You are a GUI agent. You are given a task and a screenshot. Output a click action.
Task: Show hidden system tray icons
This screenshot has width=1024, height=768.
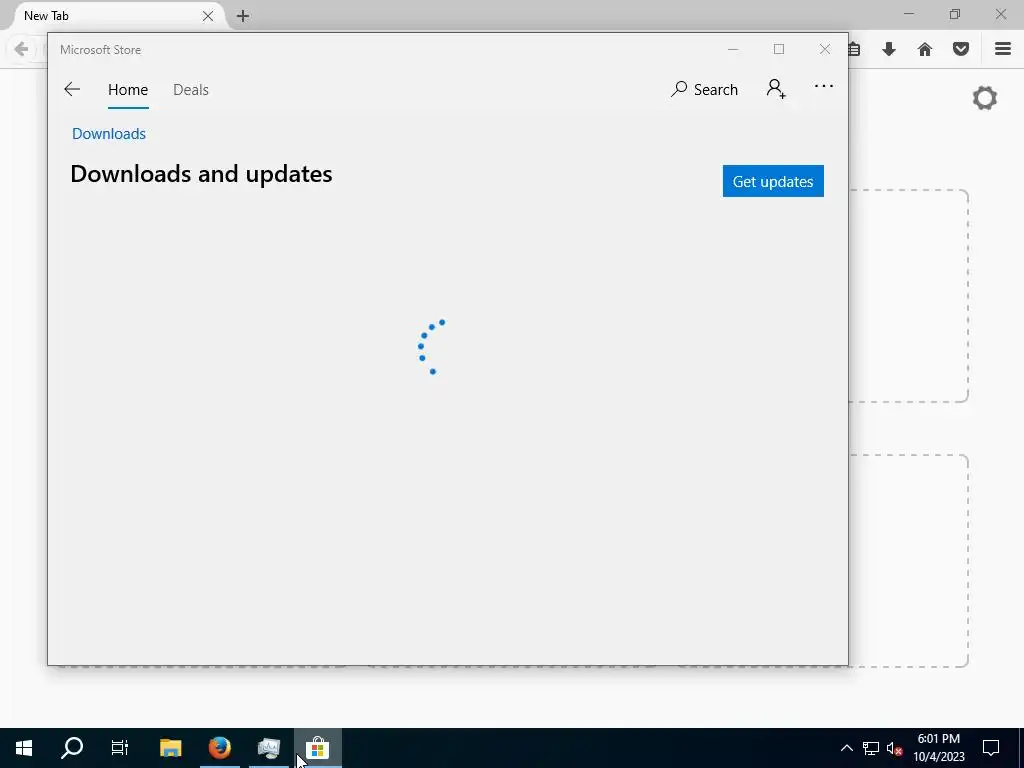846,748
